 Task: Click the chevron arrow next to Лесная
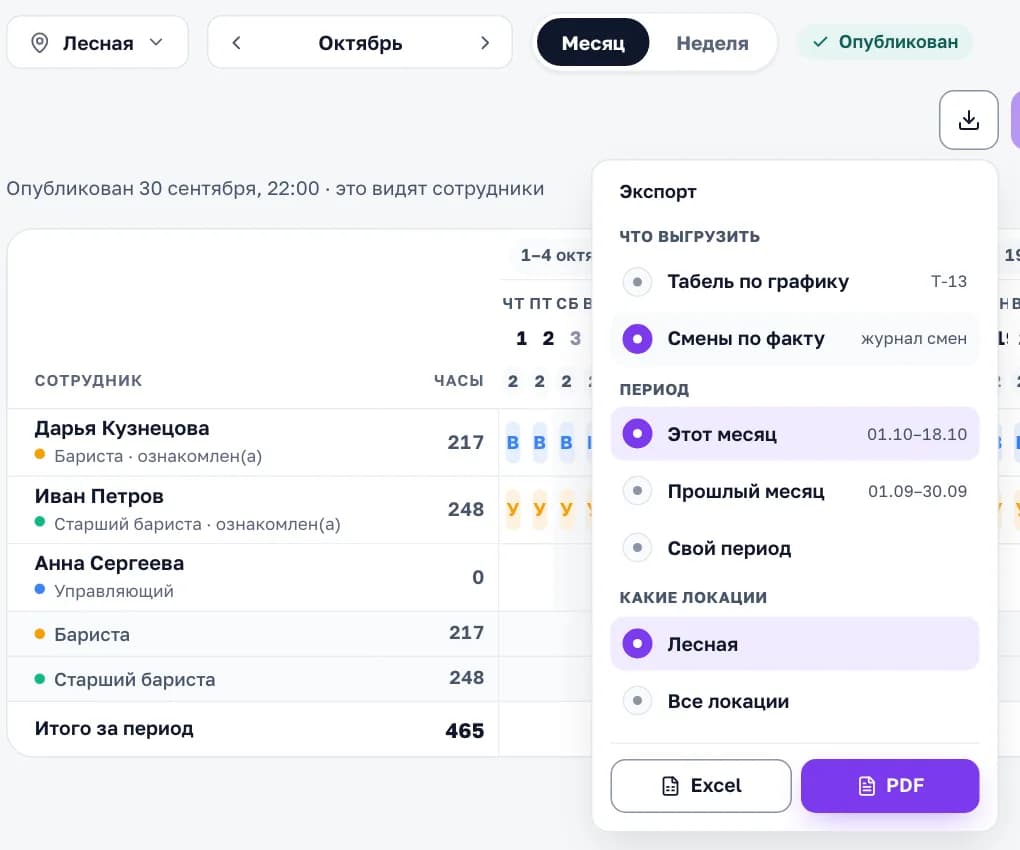(156, 42)
